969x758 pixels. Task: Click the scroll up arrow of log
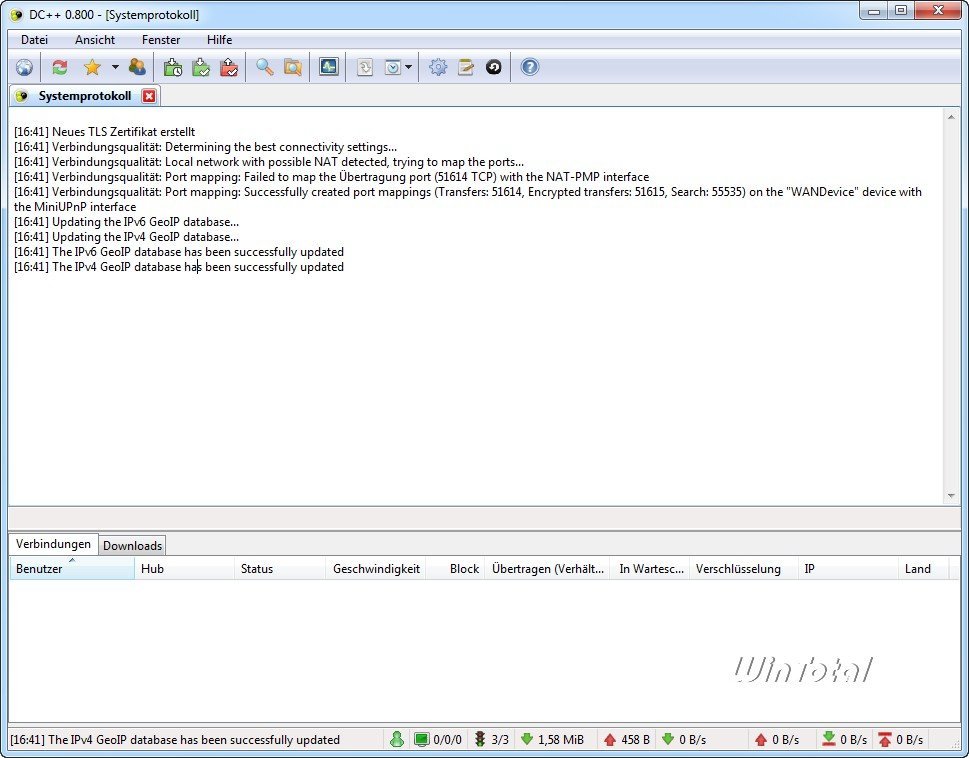[x=950, y=116]
